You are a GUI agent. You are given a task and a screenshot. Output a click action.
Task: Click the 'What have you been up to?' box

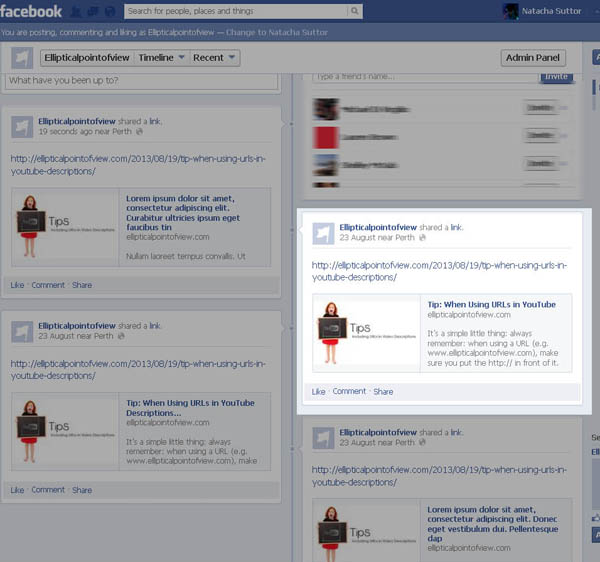click(x=142, y=81)
